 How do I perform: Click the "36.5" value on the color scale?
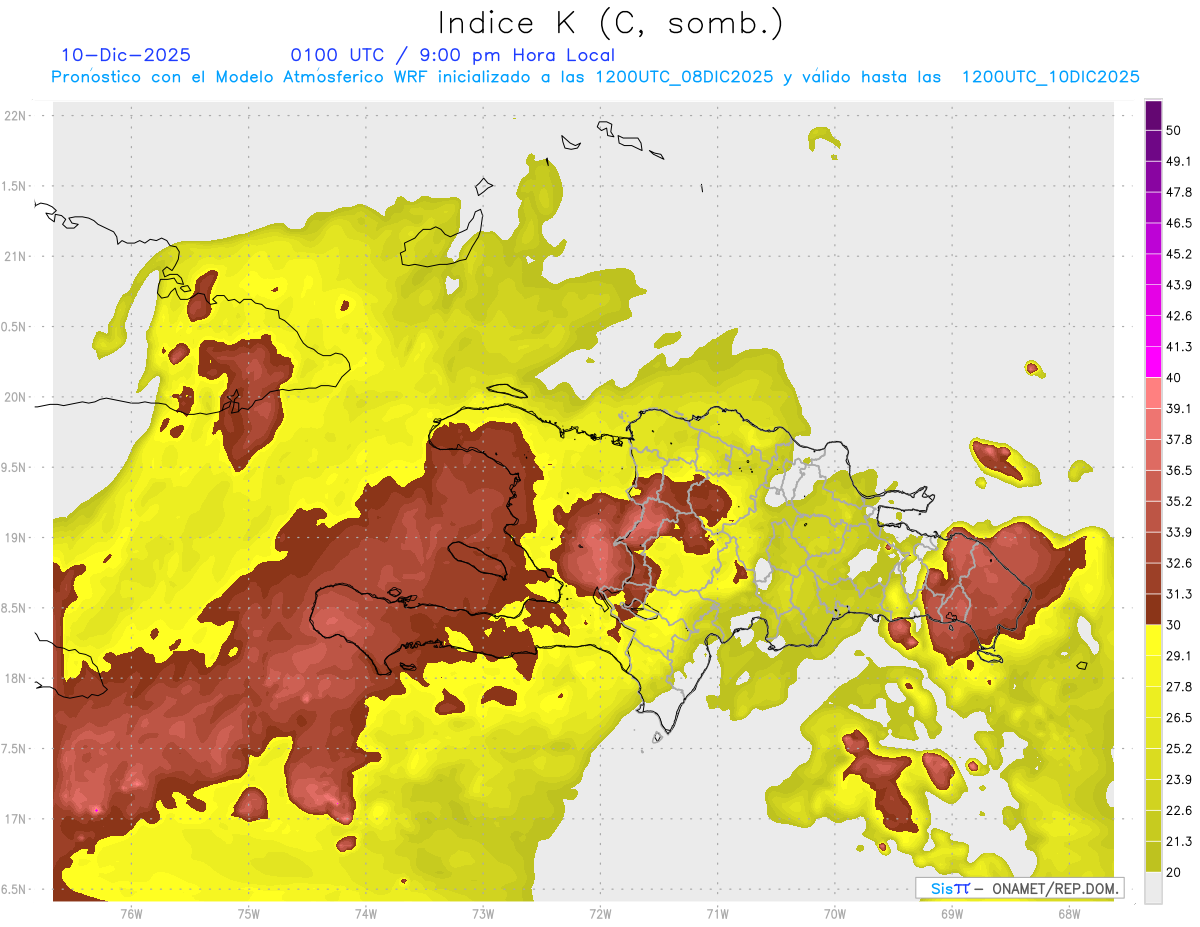tap(1179, 471)
